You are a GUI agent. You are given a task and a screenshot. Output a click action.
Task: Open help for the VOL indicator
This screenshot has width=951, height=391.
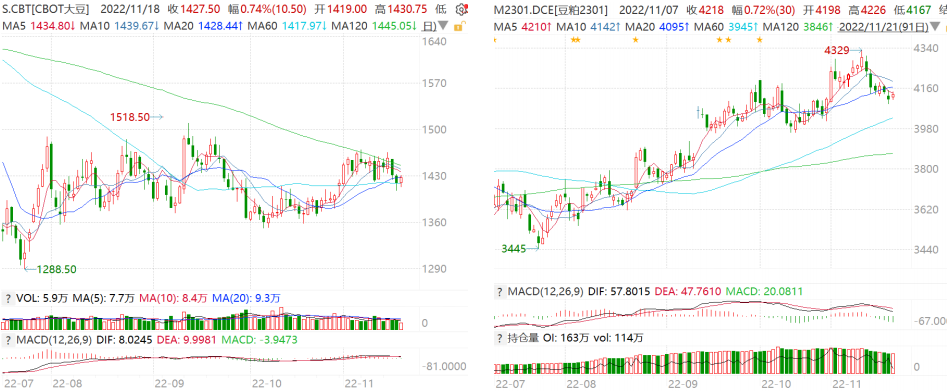(8, 298)
